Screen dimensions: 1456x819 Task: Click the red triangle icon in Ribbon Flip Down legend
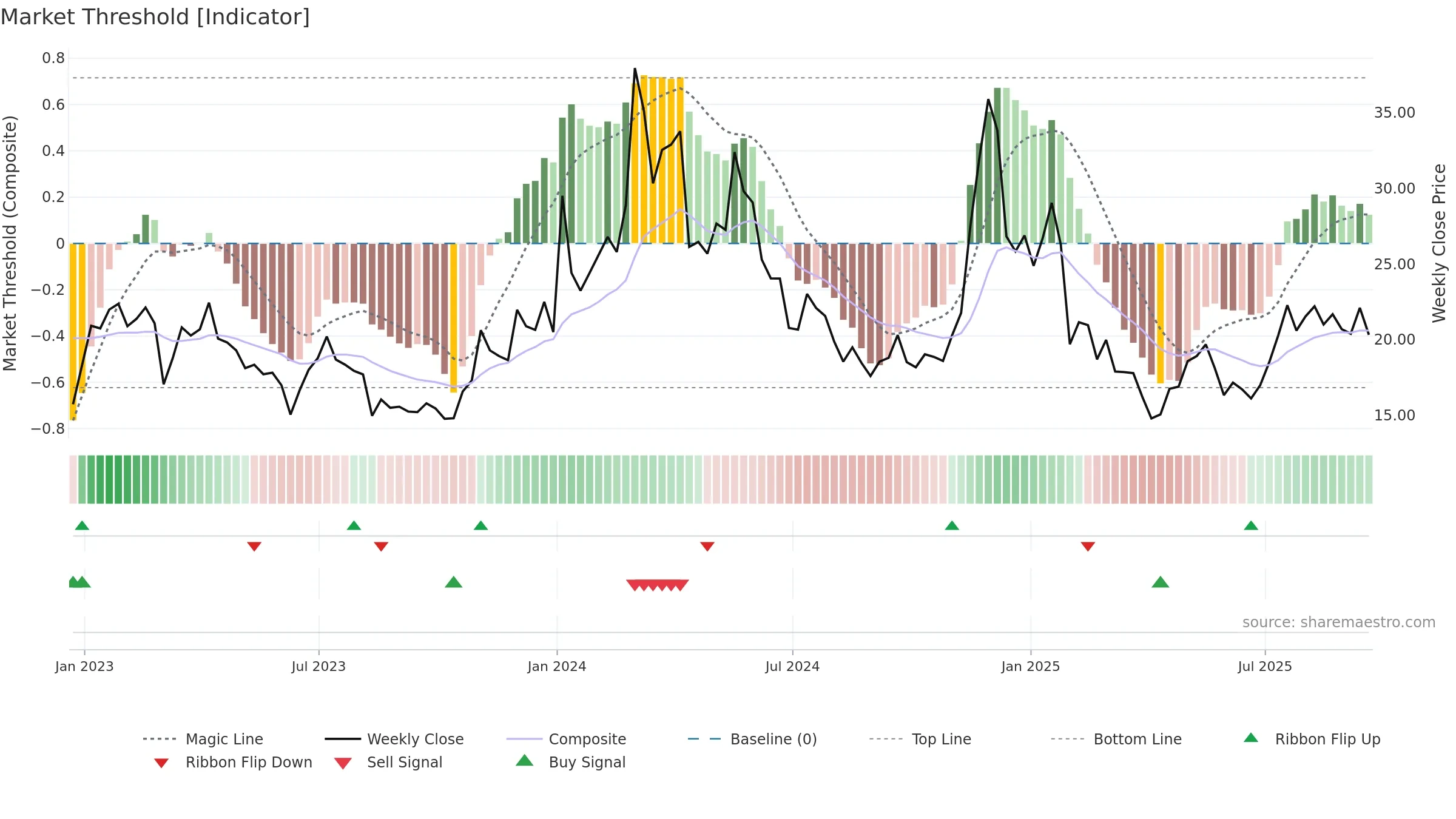click(x=161, y=763)
